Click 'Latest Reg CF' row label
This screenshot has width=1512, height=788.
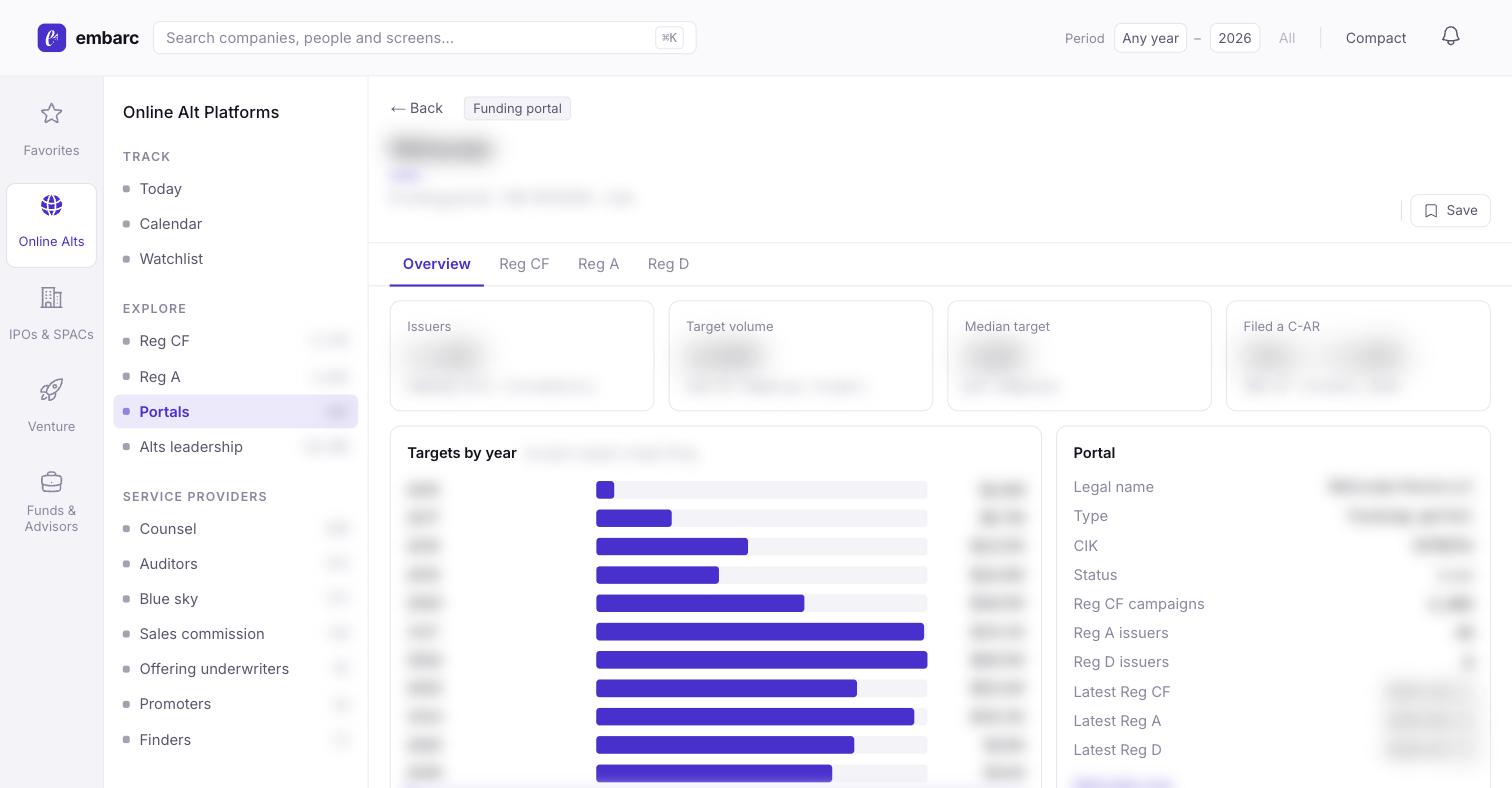[x=1121, y=692]
